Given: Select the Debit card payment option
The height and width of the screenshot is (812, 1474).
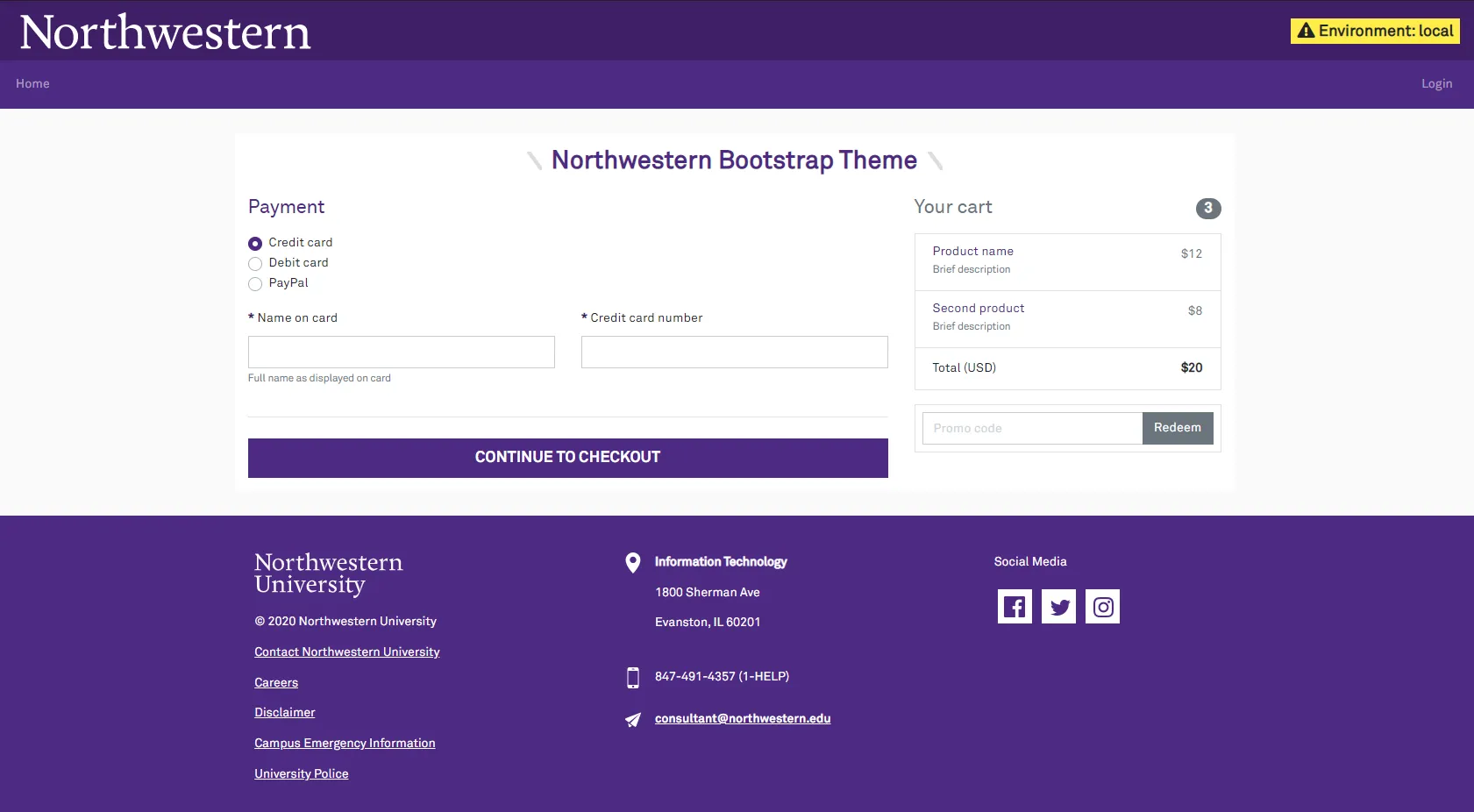Looking at the screenshot, I should point(255,264).
